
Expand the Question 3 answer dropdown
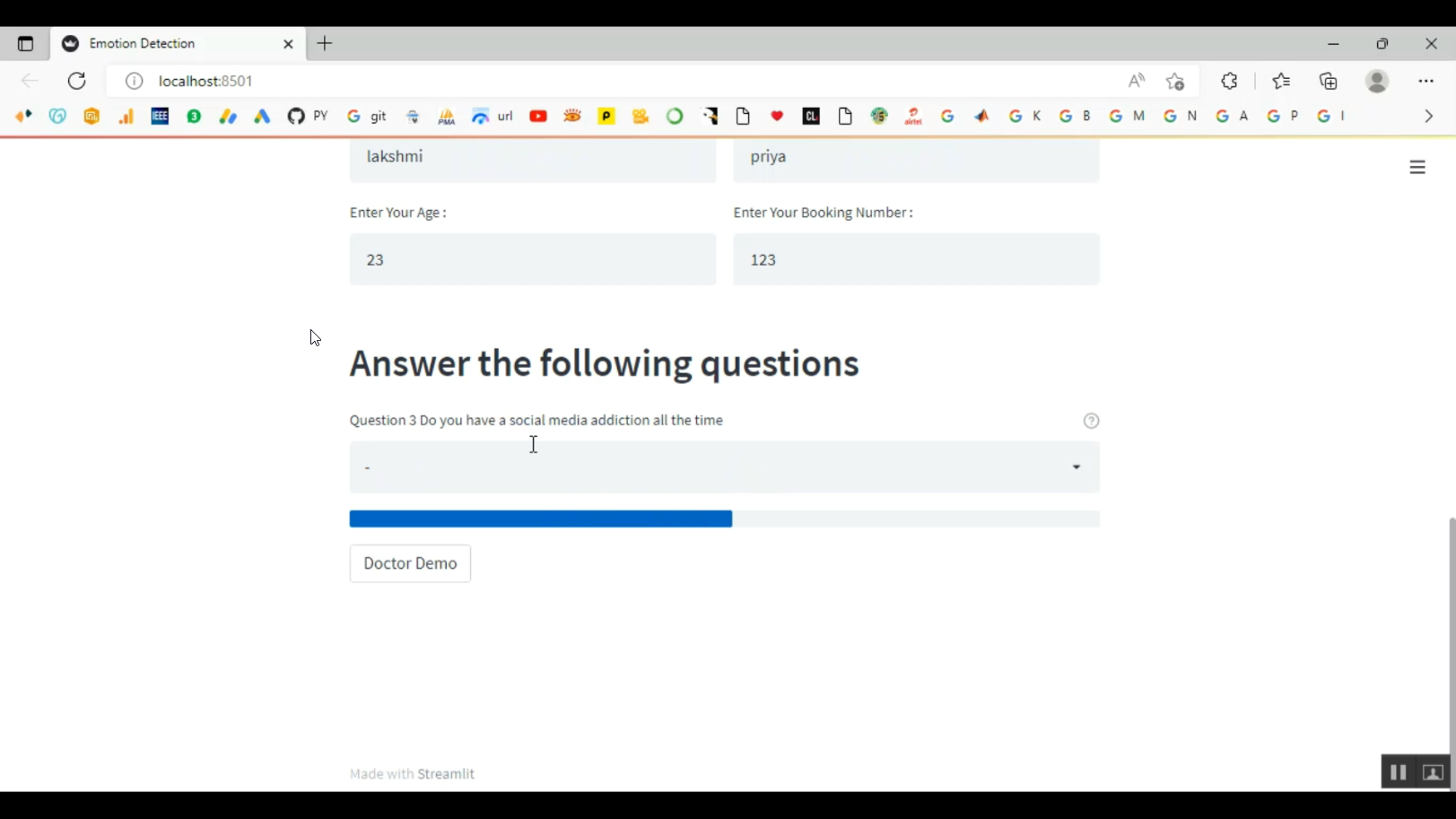pos(725,467)
